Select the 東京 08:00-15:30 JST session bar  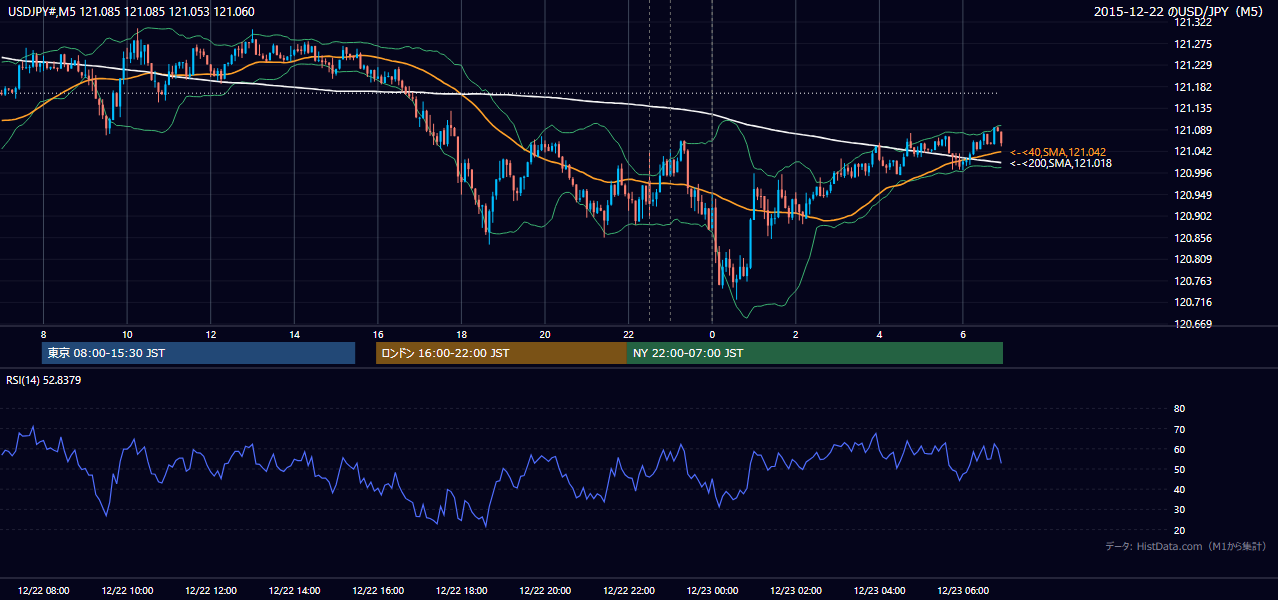198,353
